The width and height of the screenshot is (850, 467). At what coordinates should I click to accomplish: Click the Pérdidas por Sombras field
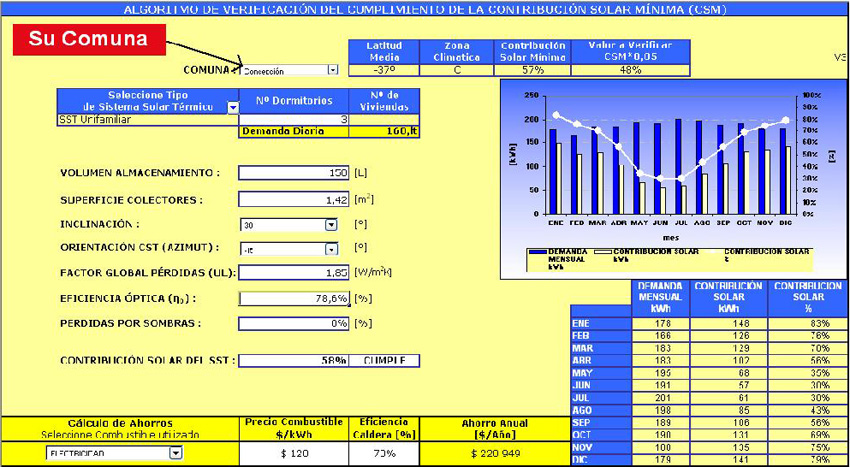[x=293, y=323]
